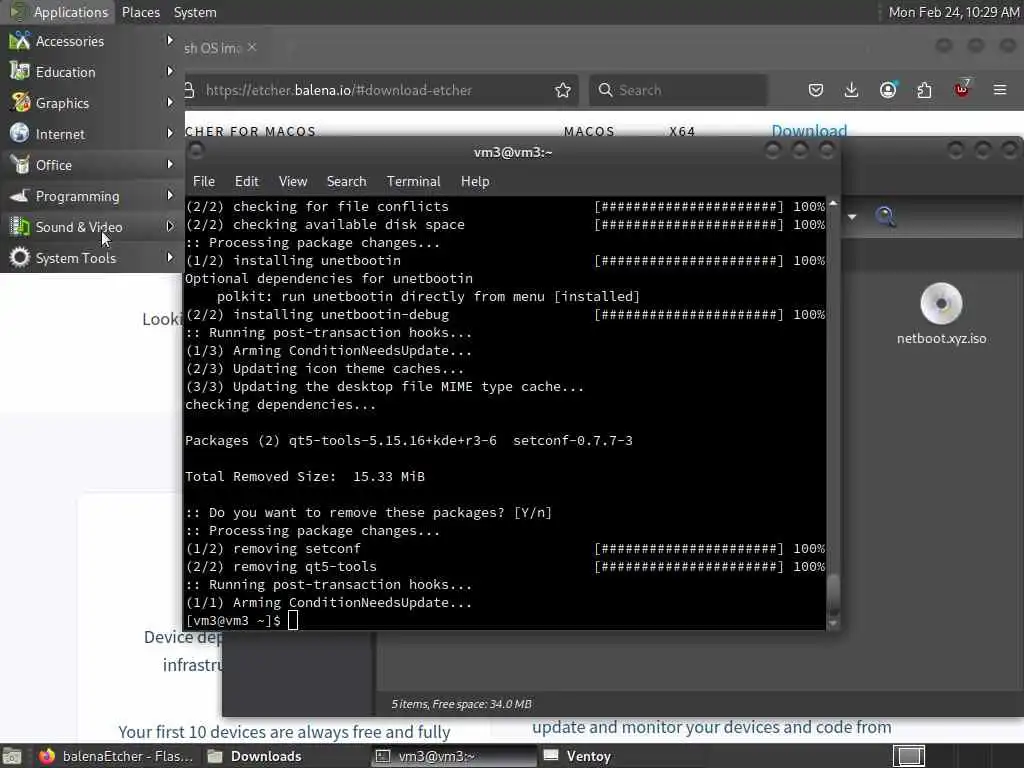Bookmark page with the star icon
This screenshot has height=768, width=1024.
pos(563,90)
